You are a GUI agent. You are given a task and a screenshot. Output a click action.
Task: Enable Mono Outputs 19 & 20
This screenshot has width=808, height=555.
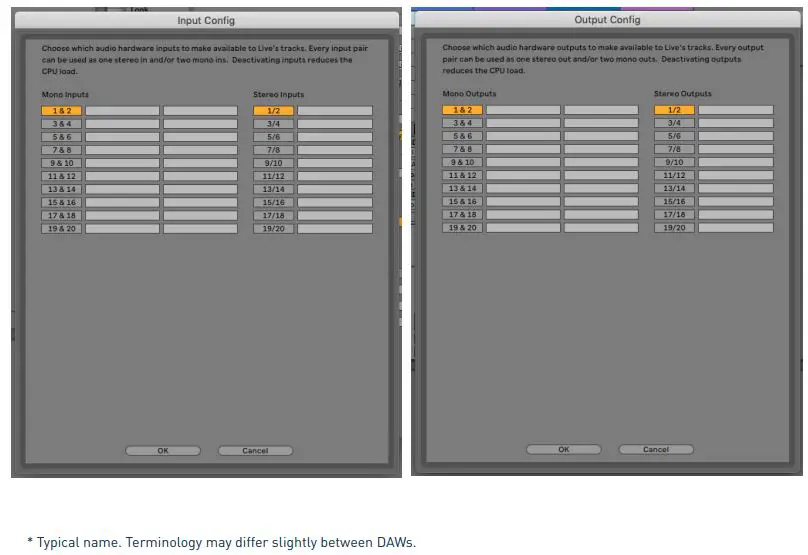click(x=463, y=227)
